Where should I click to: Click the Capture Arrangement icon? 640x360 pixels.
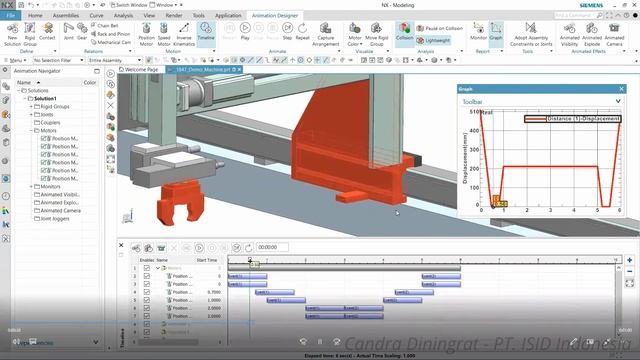click(x=325, y=34)
